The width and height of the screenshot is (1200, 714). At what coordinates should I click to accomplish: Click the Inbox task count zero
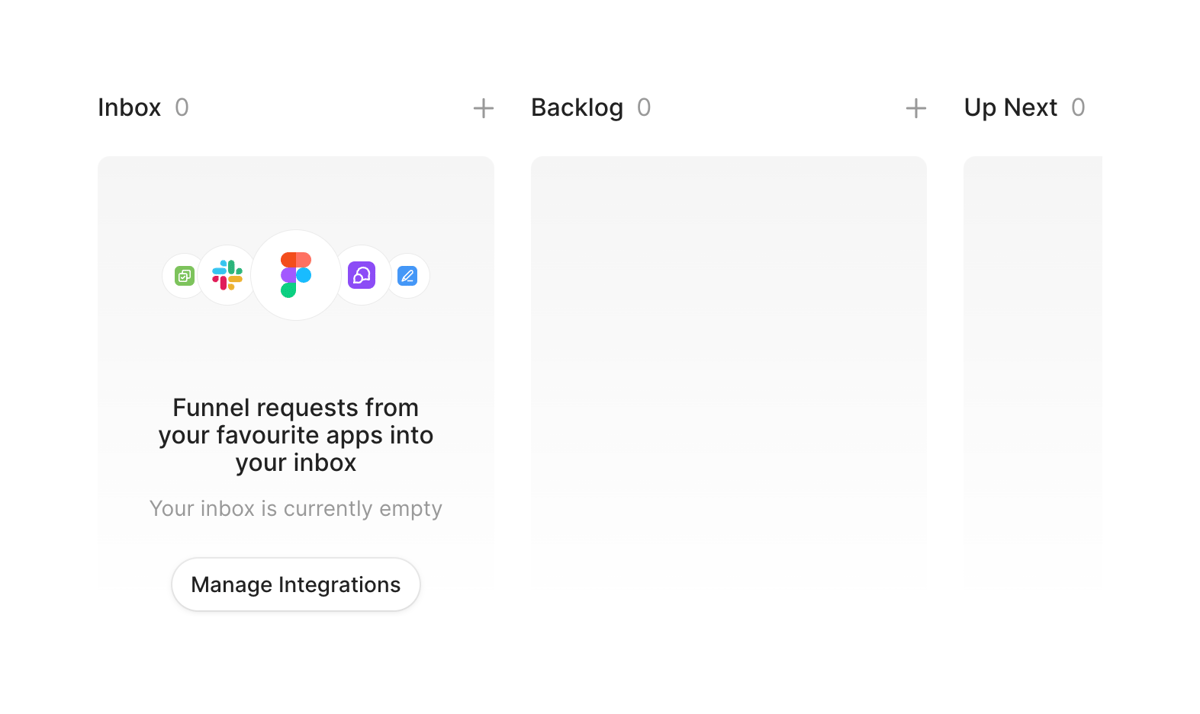coord(184,108)
